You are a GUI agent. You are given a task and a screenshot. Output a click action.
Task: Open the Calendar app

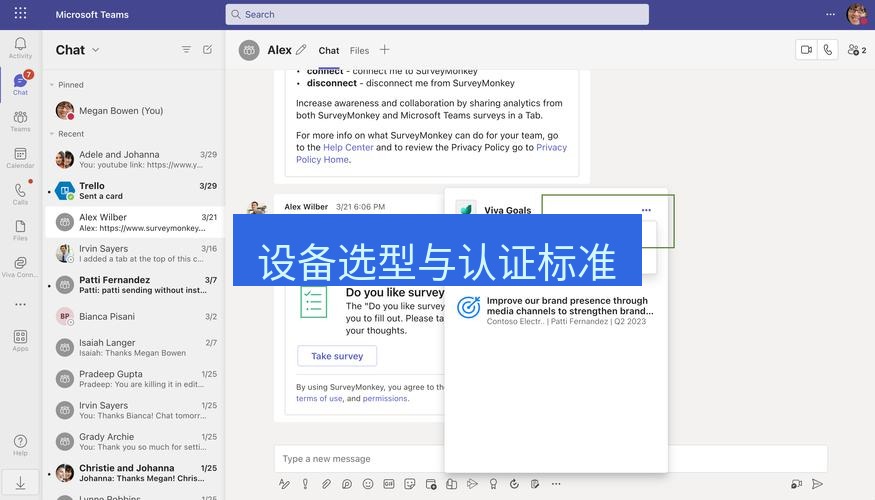[20, 158]
